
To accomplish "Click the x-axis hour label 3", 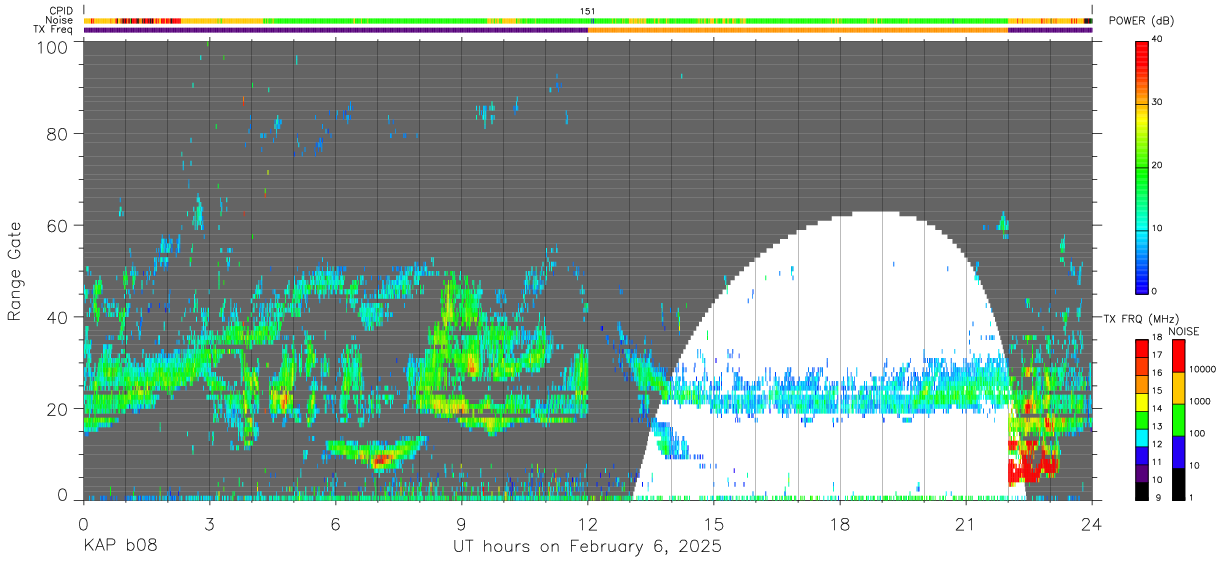I will [x=209, y=524].
